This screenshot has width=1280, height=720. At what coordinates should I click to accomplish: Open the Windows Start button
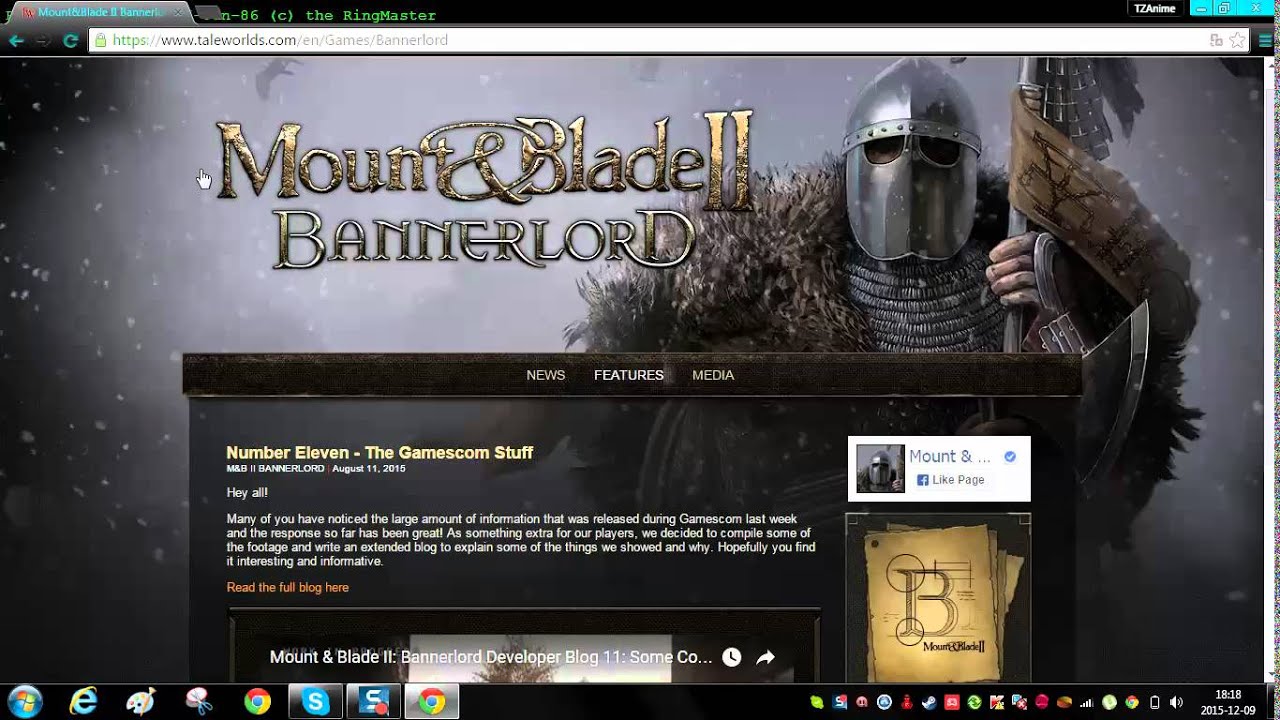(x=23, y=702)
